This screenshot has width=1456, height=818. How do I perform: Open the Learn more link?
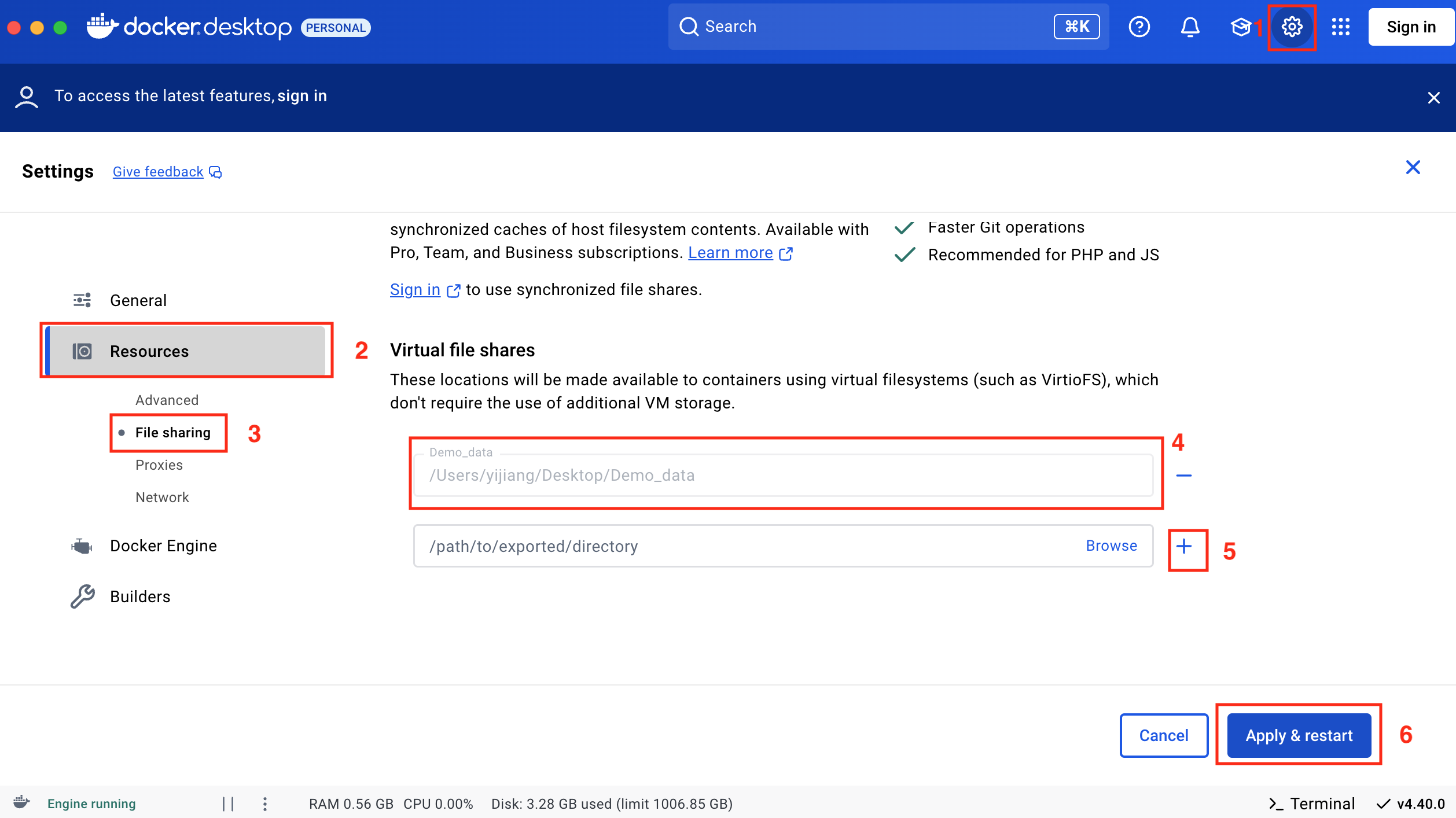click(x=730, y=253)
